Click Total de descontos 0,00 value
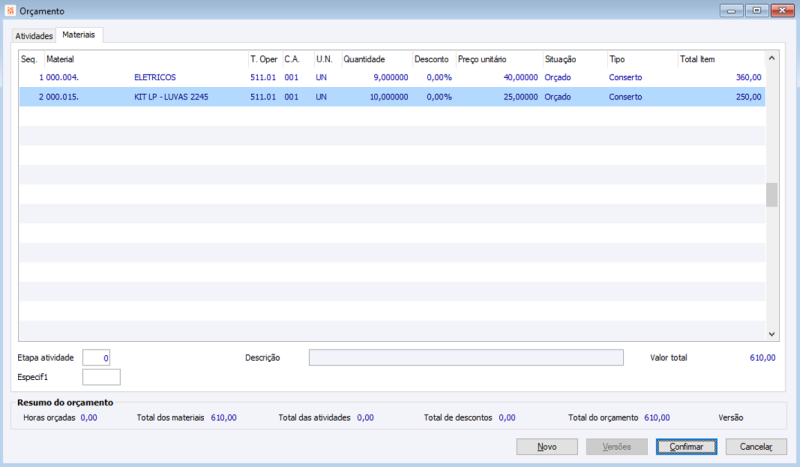Screen dimensions: 800x467 point(507,417)
